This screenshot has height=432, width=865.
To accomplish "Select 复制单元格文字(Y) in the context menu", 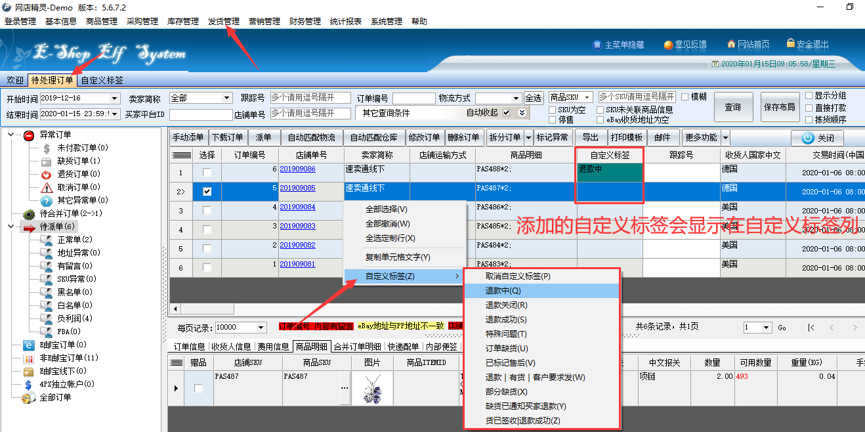I will [405, 257].
